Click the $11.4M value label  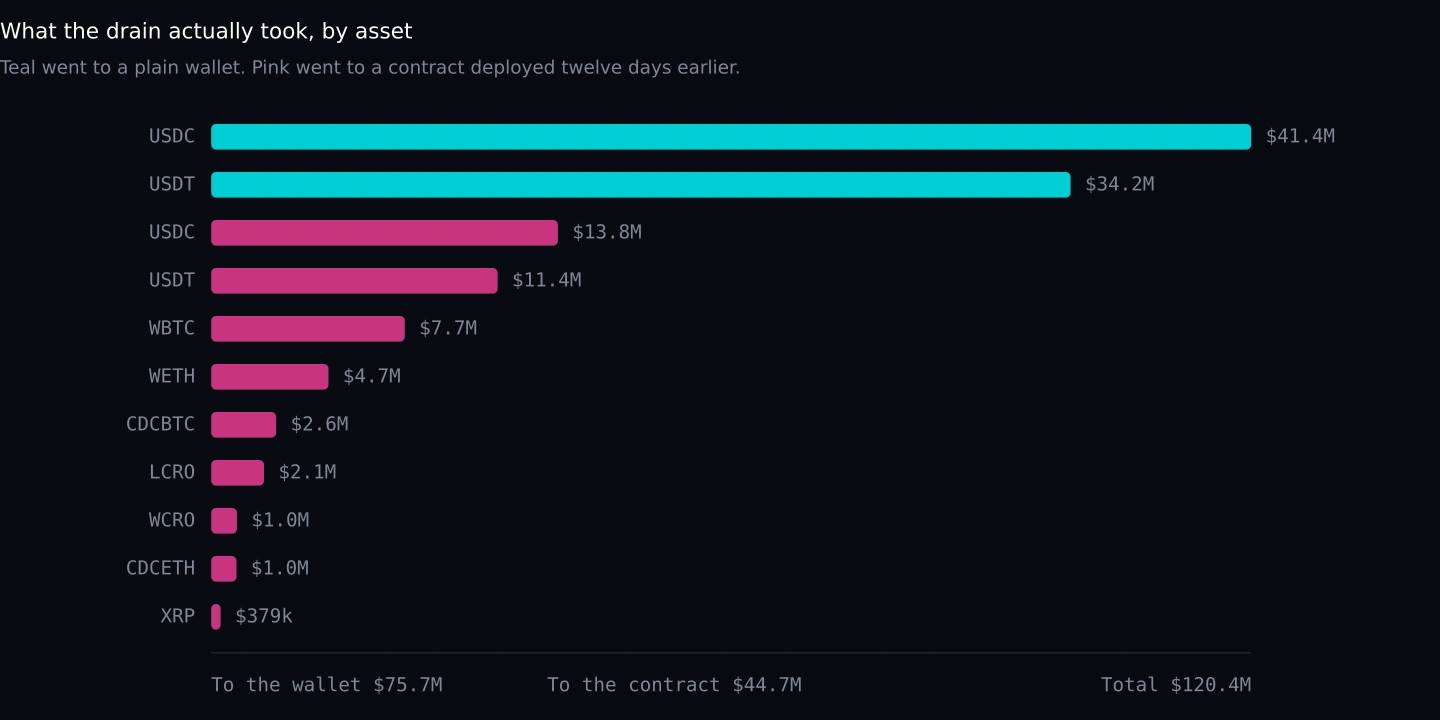546,281
